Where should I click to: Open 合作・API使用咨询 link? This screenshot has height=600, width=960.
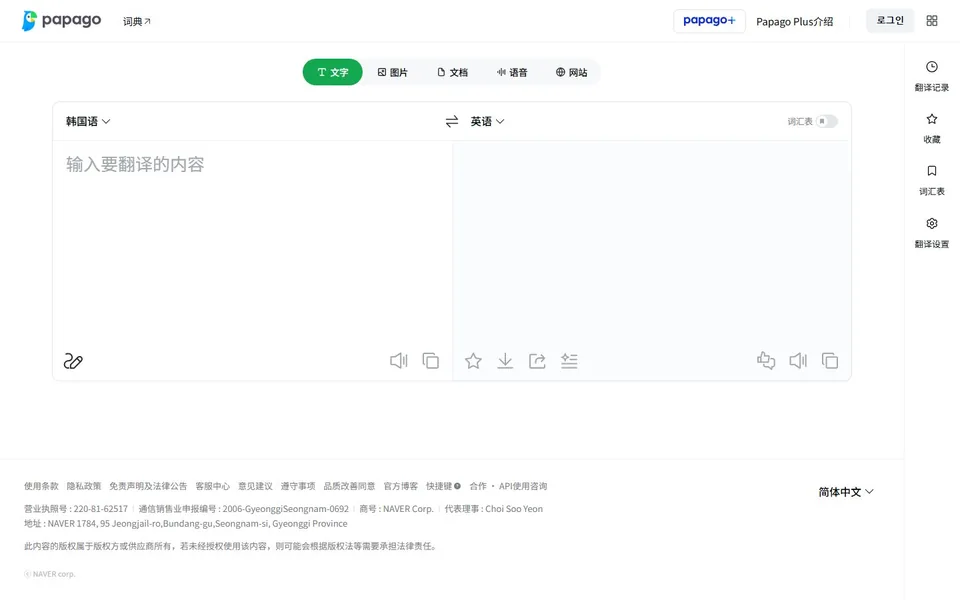508,486
